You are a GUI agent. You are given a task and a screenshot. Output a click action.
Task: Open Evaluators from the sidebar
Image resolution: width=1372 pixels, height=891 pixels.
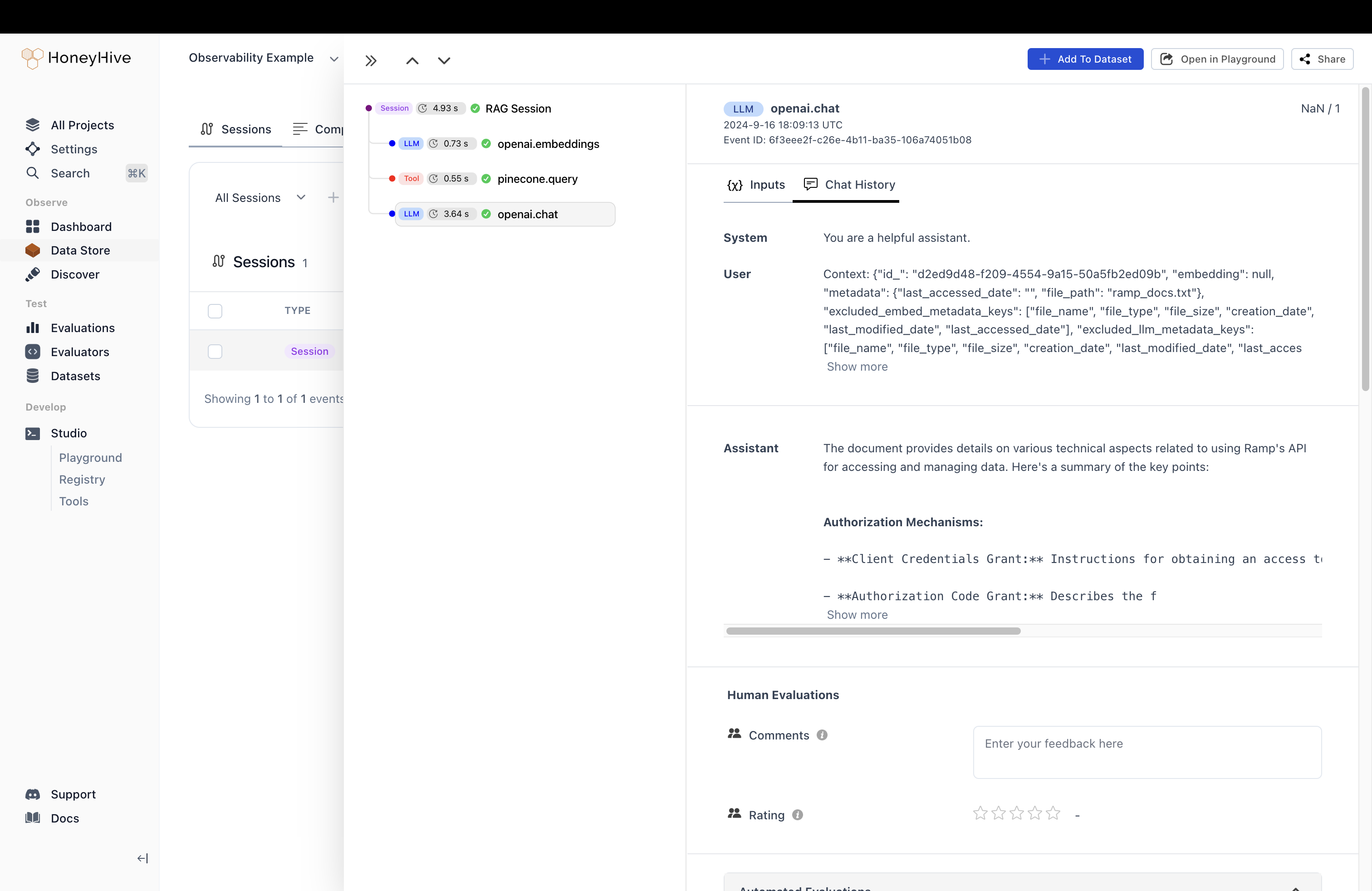pos(79,352)
